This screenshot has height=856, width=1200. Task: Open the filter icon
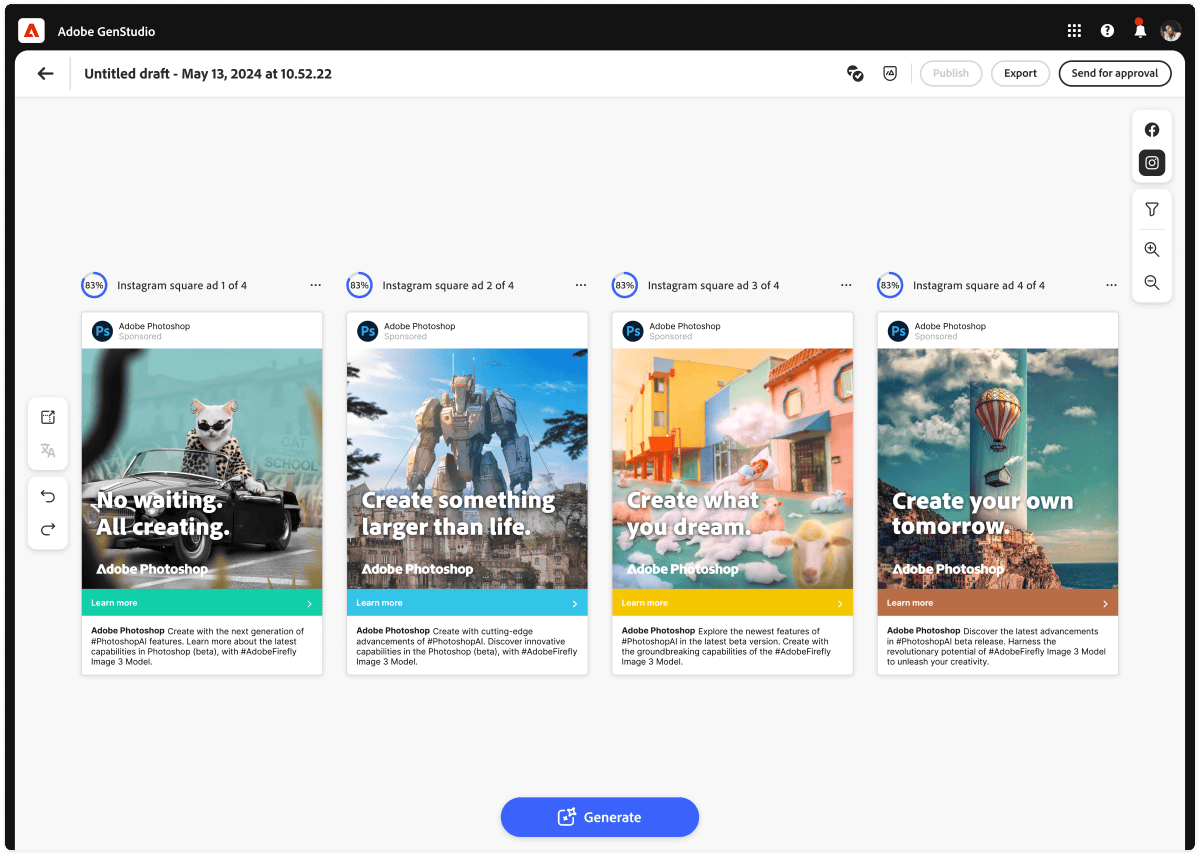[1152, 209]
